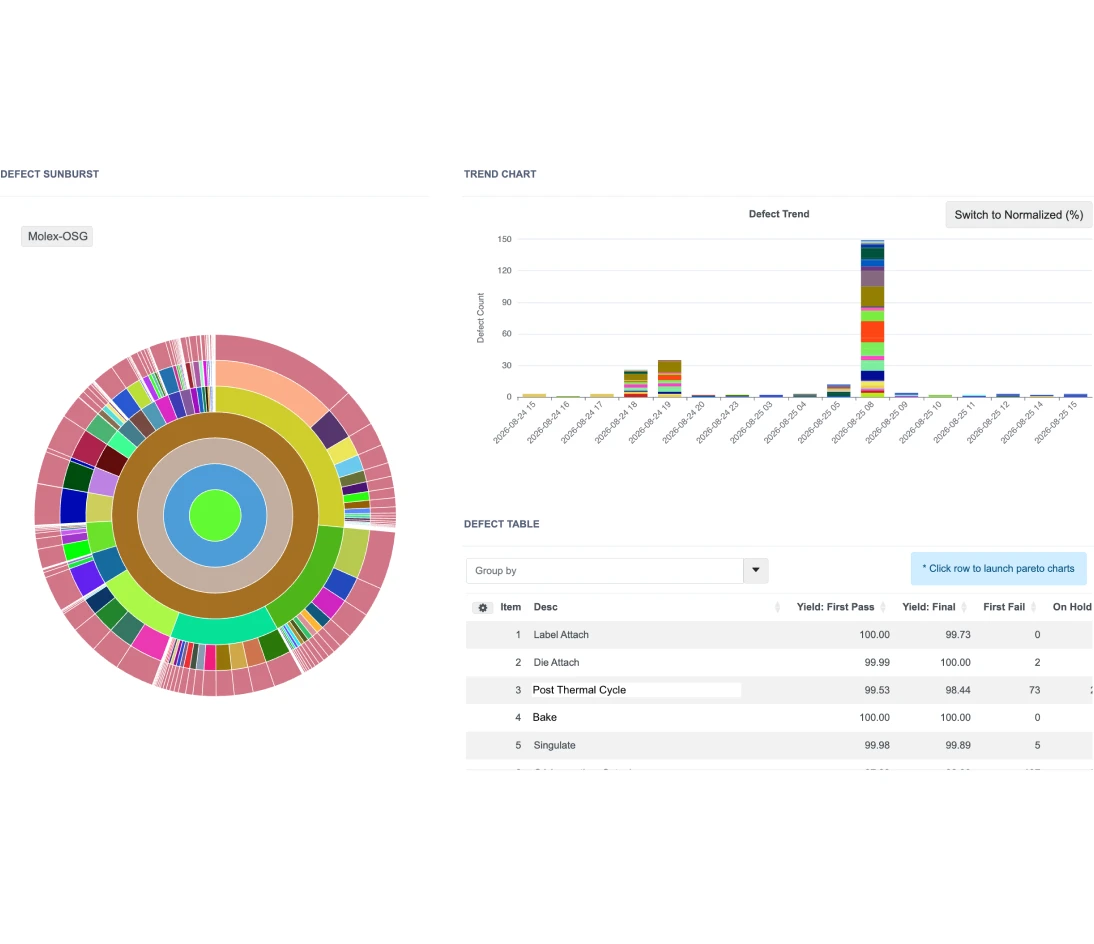1094x944 pixels.
Task: Expand the Group by dropdown arrow
Action: tap(756, 571)
